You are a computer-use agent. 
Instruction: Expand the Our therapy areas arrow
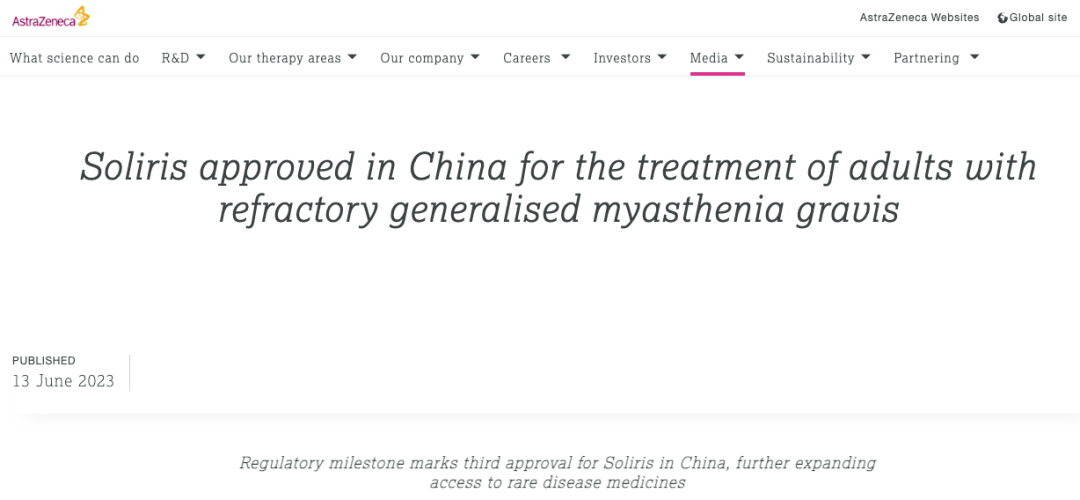tap(352, 57)
